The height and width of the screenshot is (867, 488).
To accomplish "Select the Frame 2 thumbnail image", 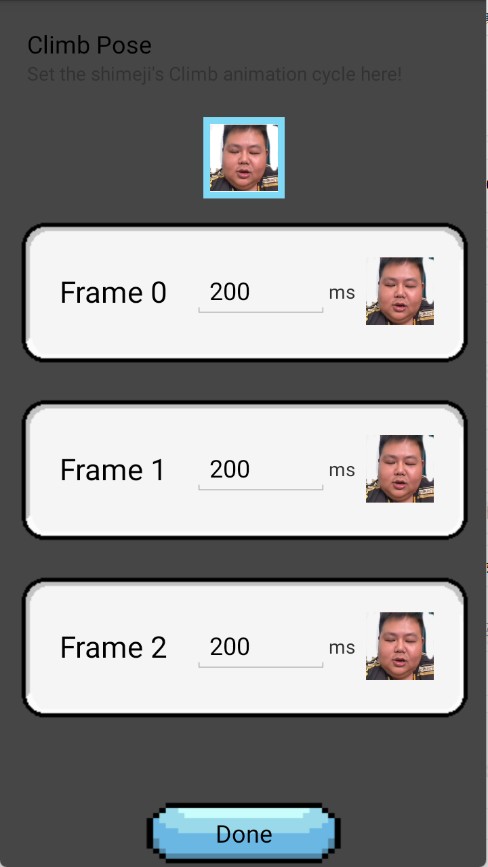I will (x=400, y=646).
